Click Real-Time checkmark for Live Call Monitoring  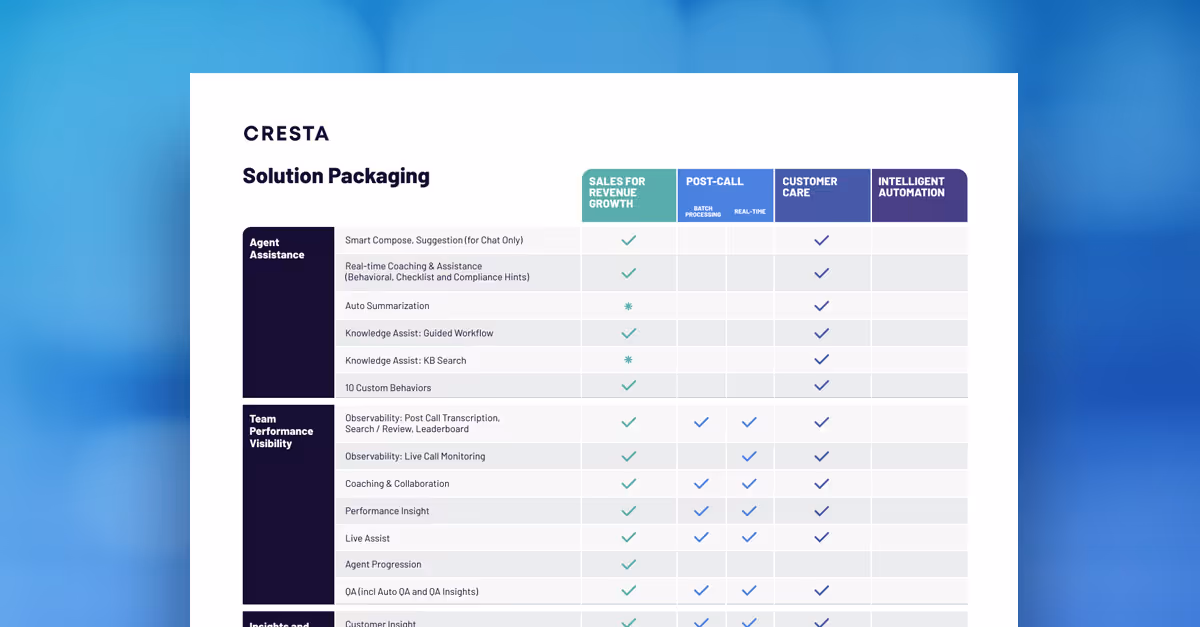pyautogui.click(x=749, y=456)
